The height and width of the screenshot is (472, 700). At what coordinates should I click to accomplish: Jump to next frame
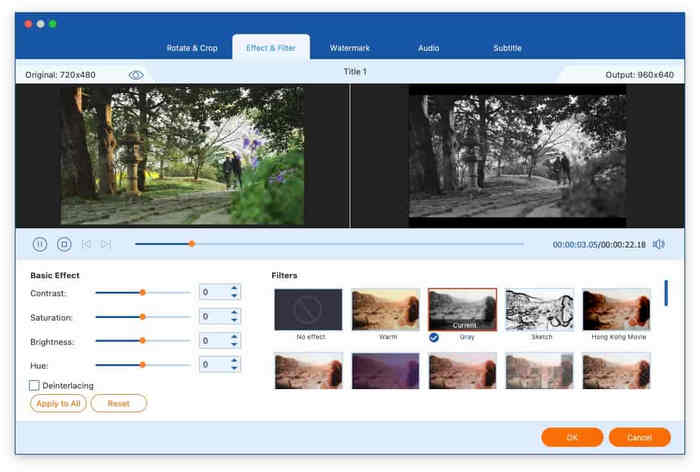(106, 244)
